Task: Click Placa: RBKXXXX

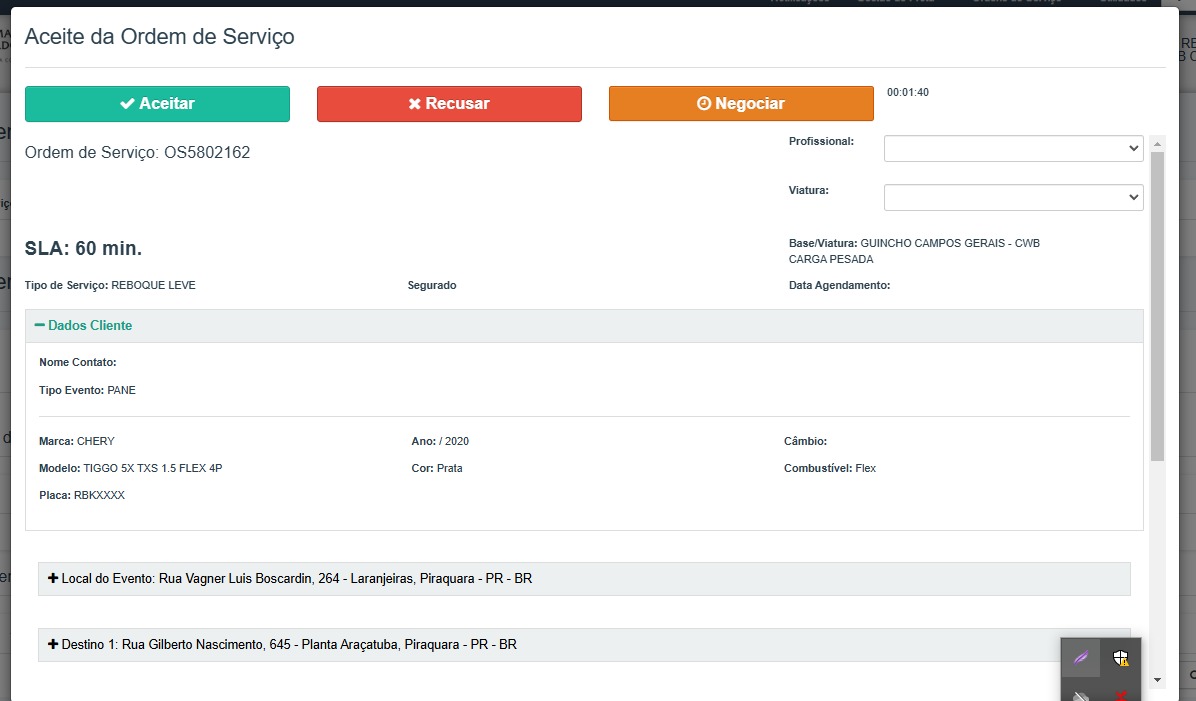Action: (x=82, y=495)
